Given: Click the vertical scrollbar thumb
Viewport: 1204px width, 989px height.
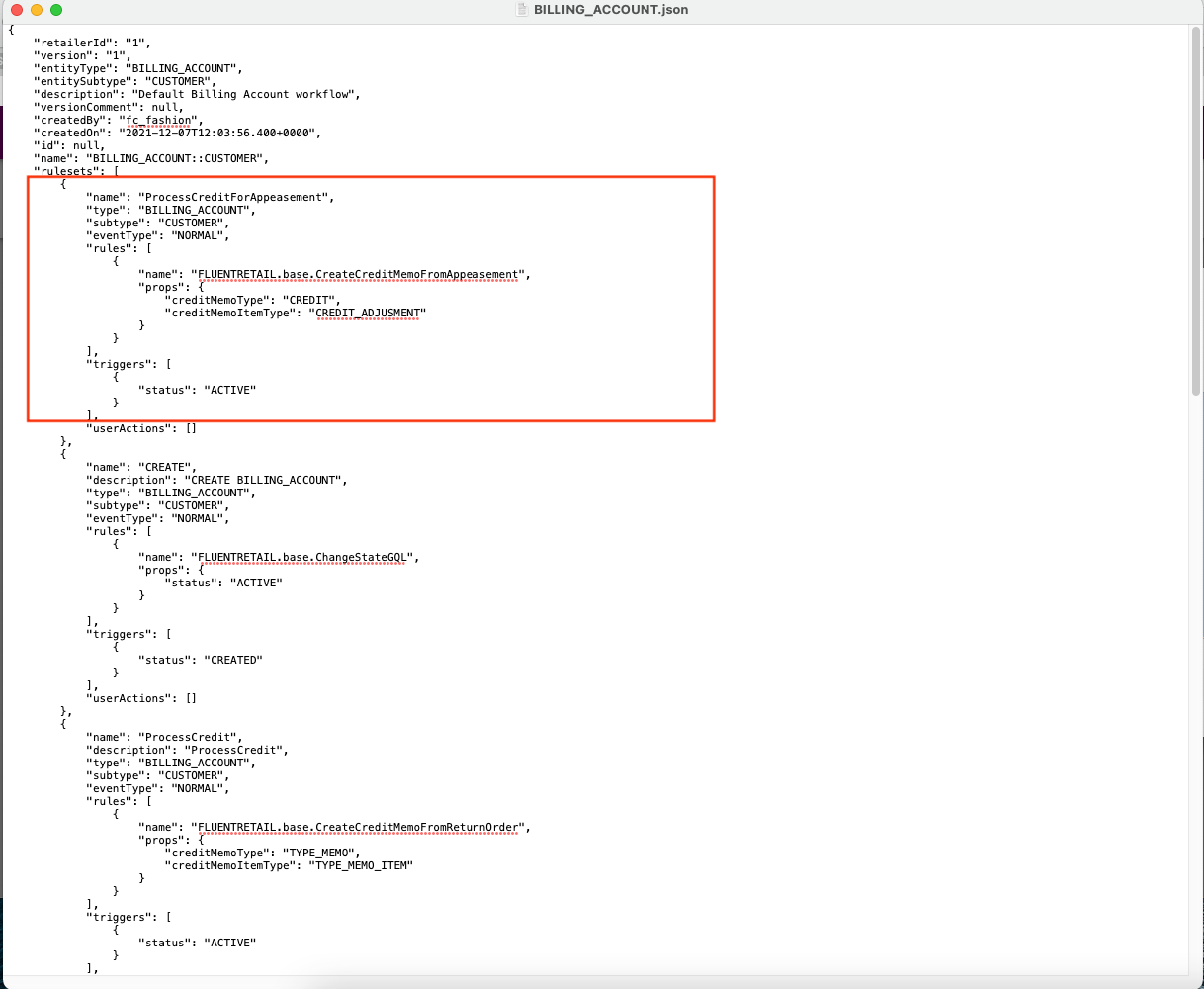Looking at the screenshot, I should [x=1196, y=211].
